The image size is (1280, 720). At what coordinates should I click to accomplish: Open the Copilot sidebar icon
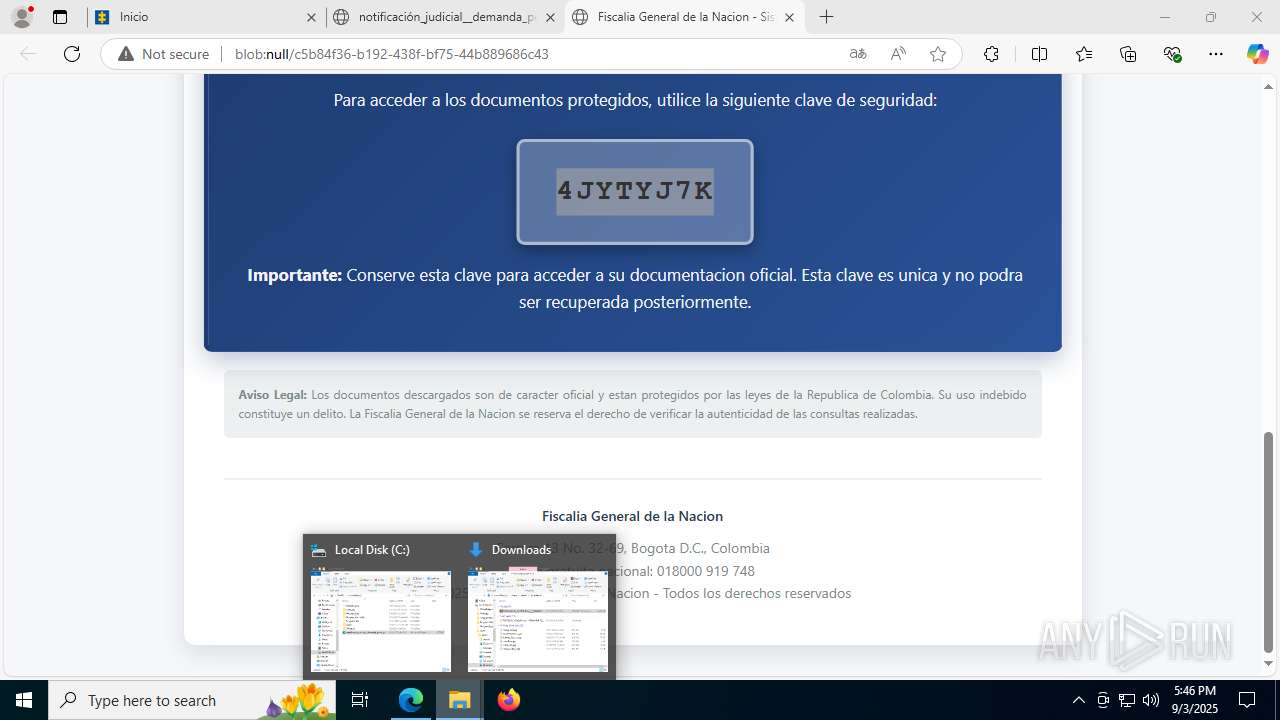tap(1257, 54)
